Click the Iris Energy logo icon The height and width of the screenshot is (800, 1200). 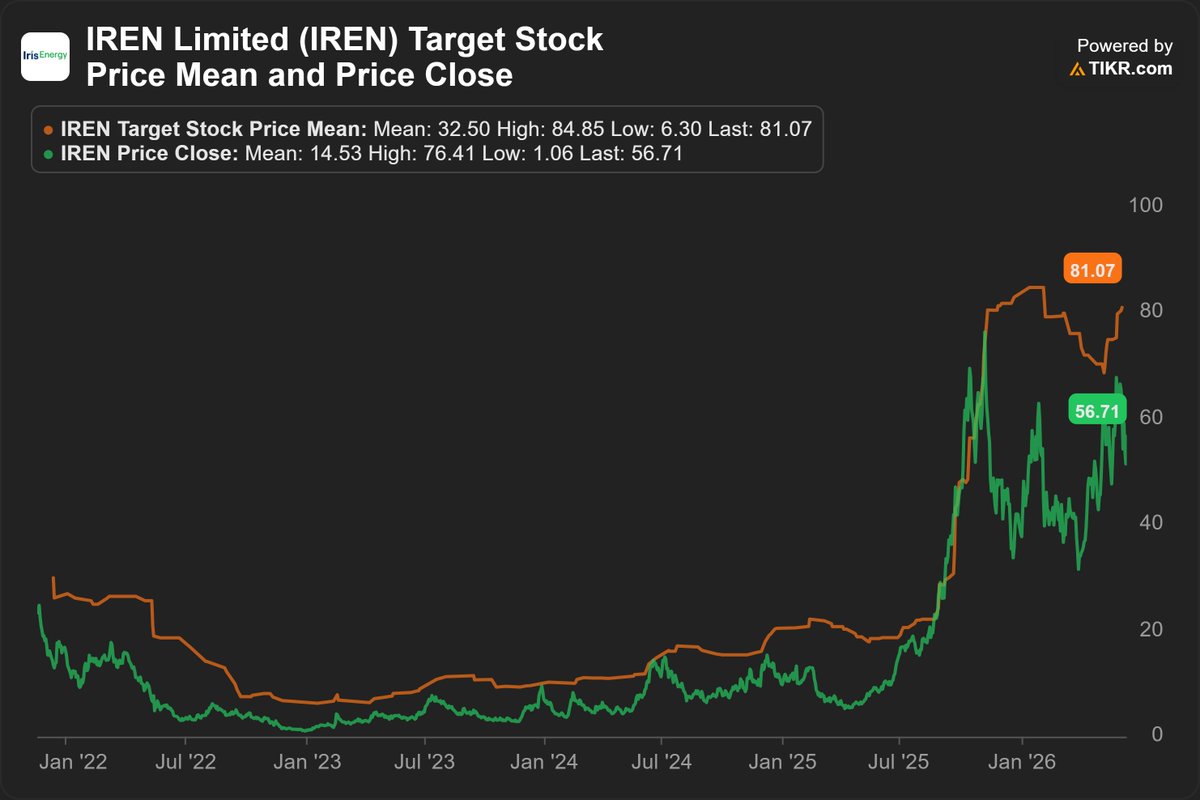(x=46, y=57)
